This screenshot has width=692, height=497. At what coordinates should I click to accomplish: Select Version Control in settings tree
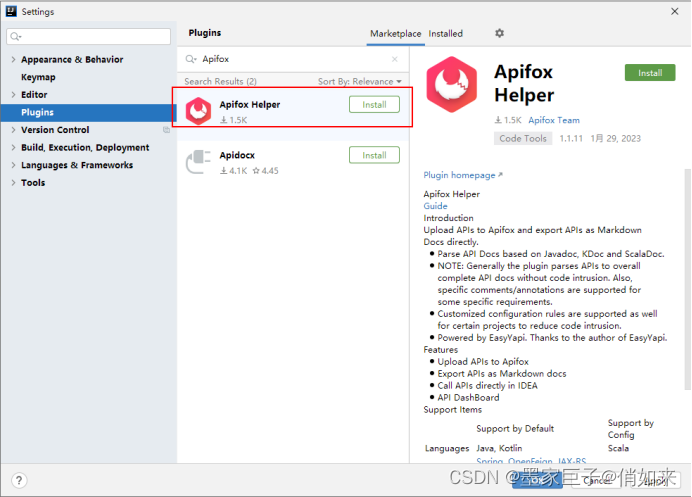55,130
